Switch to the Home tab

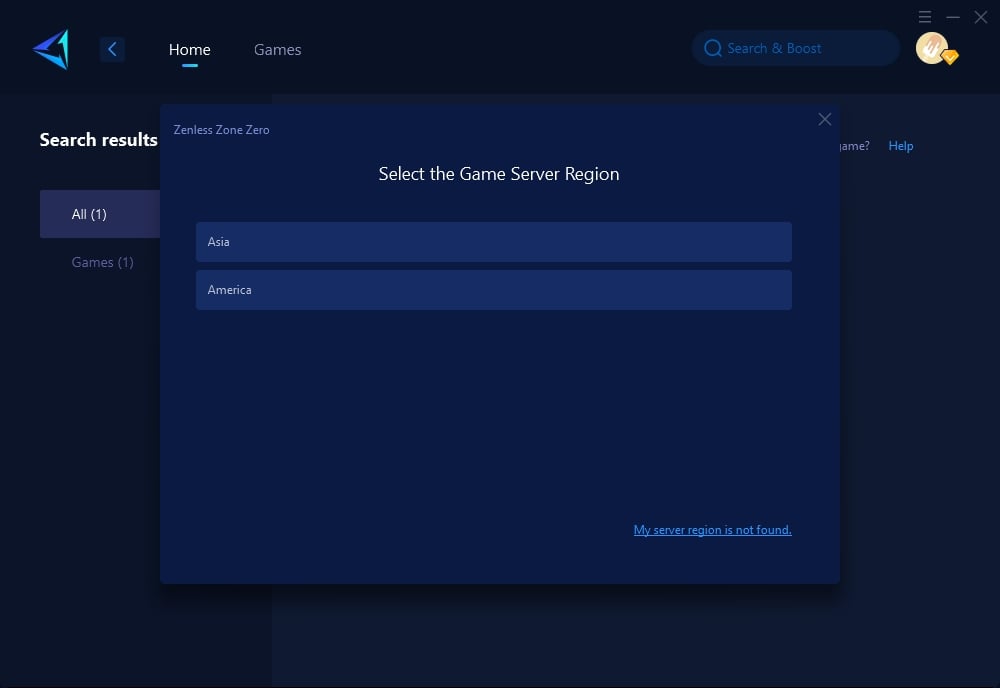pos(189,50)
